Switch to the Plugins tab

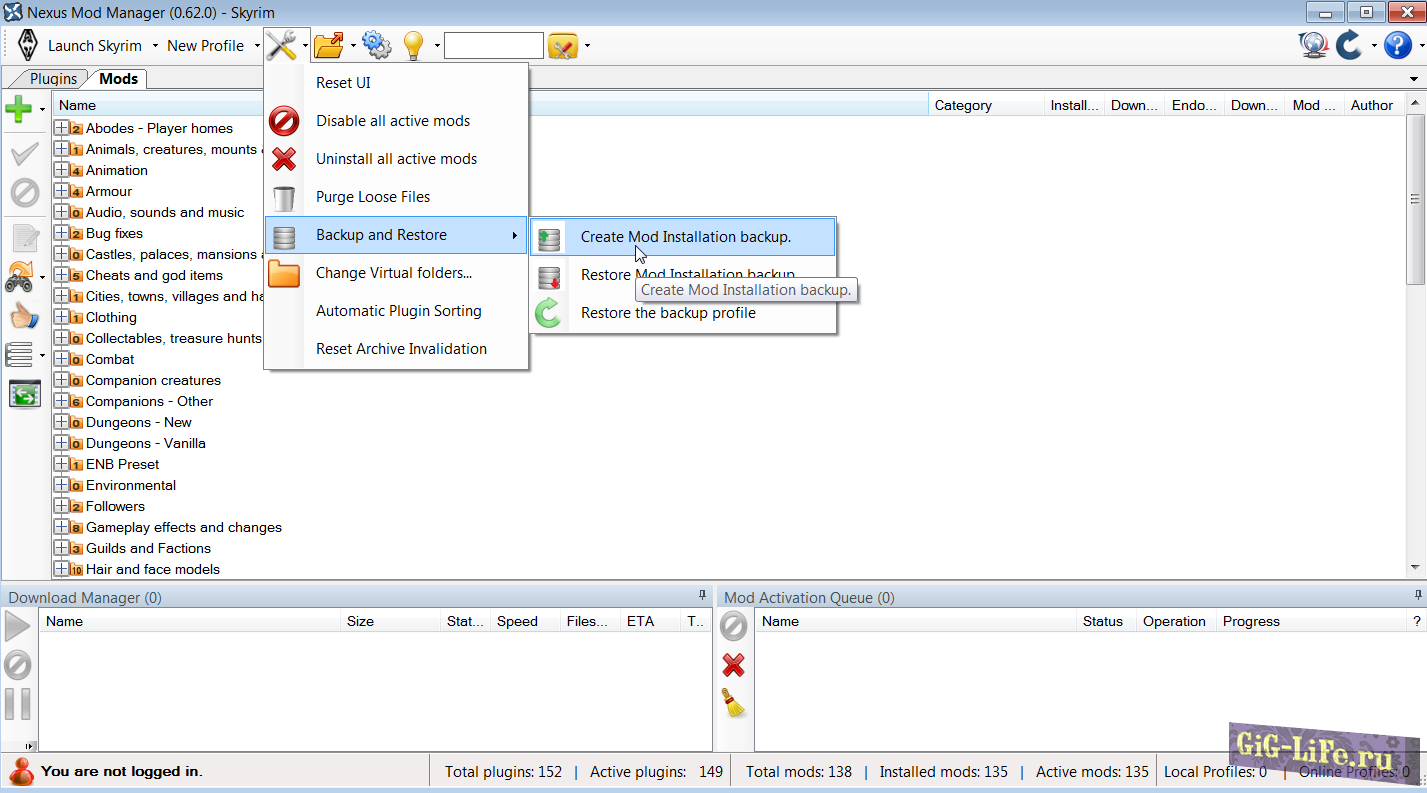point(53,79)
